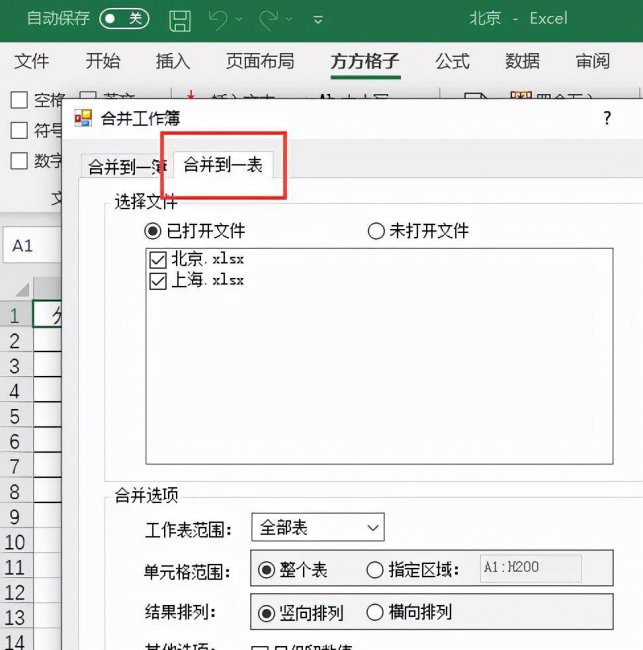The width and height of the screenshot is (643, 650).
Task: Click the 合并工作簿 dialog icon
Action: (x=83, y=118)
